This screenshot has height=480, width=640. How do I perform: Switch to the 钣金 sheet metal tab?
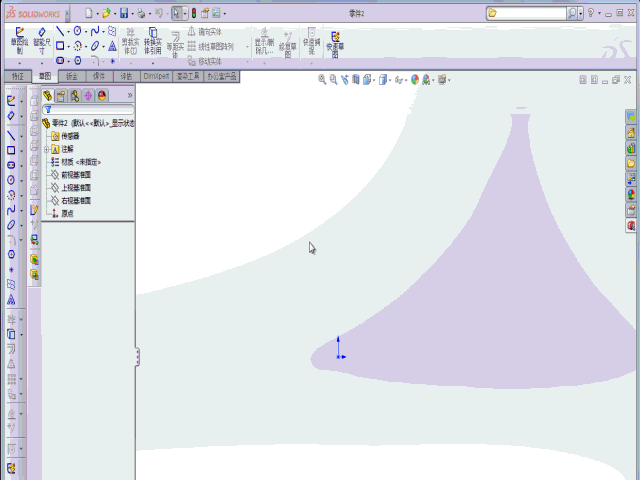coord(72,76)
